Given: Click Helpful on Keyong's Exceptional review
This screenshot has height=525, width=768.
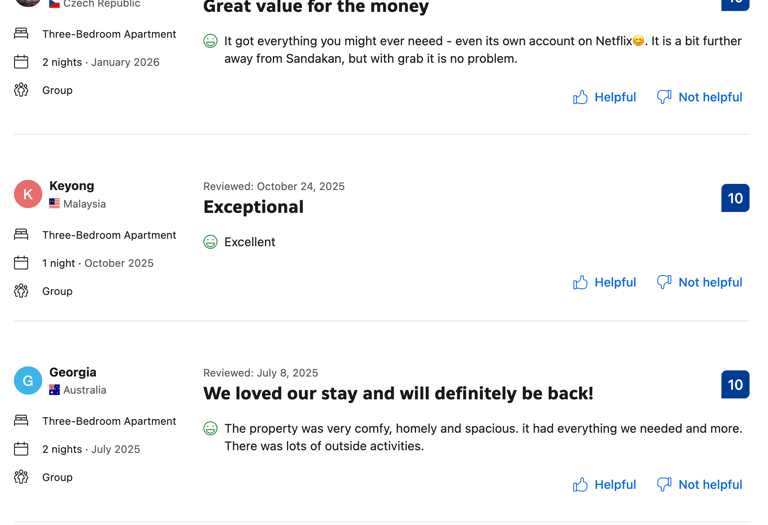Looking at the screenshot, I should click(604, 282).
